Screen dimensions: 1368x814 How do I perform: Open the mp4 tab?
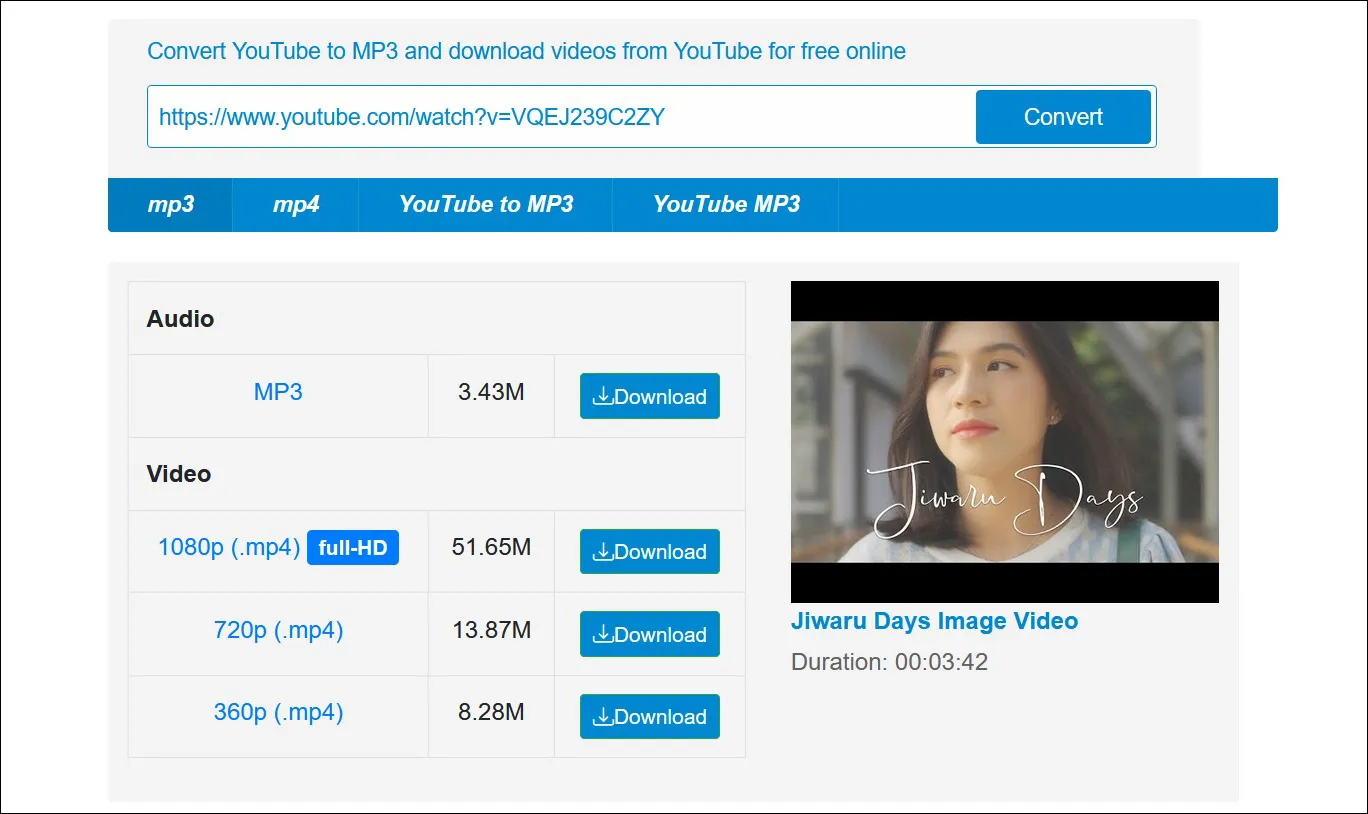tap(296, 204)
